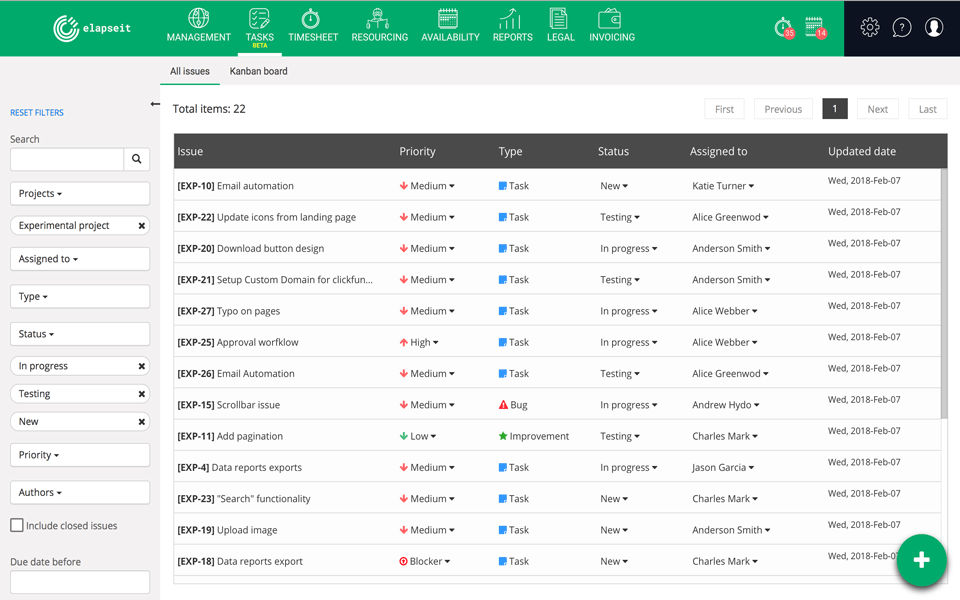Viewport: 960px width, 600px height.
Task: Click the Next page button
Action: pos(877,109)
